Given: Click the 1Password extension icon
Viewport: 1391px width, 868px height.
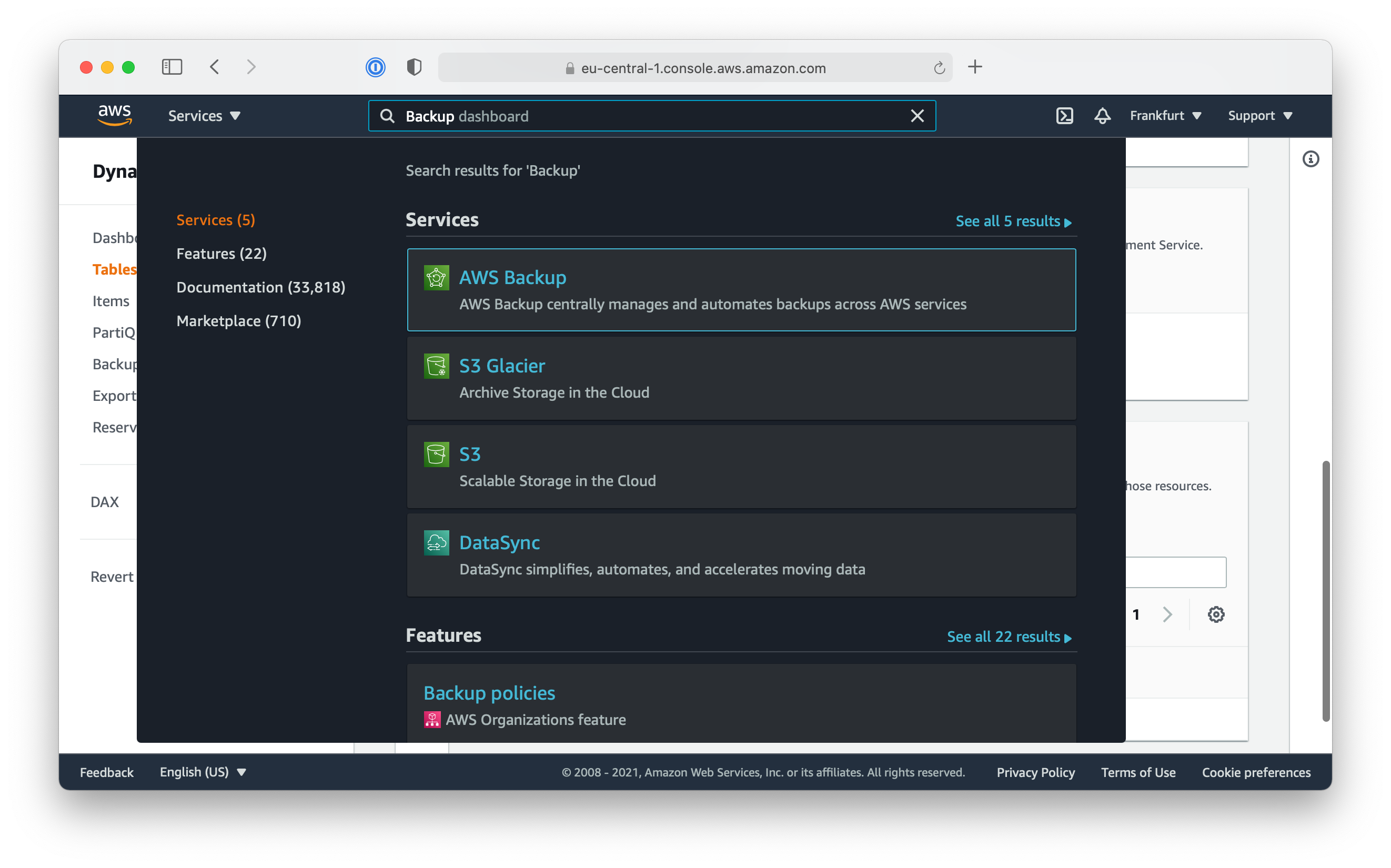Looking at the screenshot, I should tap(376, 67).
